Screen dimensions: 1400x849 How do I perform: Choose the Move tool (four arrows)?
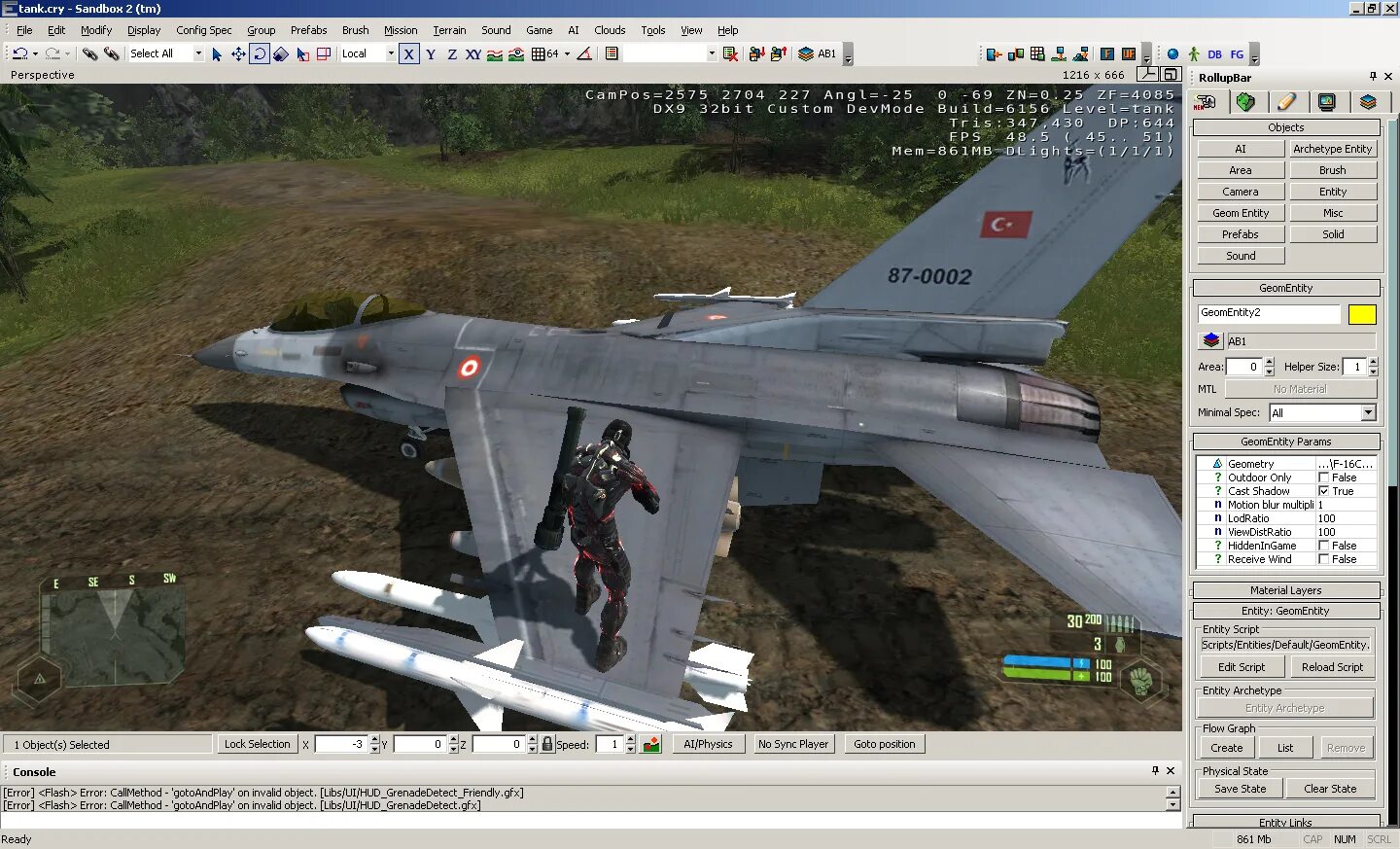(x=238, y=54)
